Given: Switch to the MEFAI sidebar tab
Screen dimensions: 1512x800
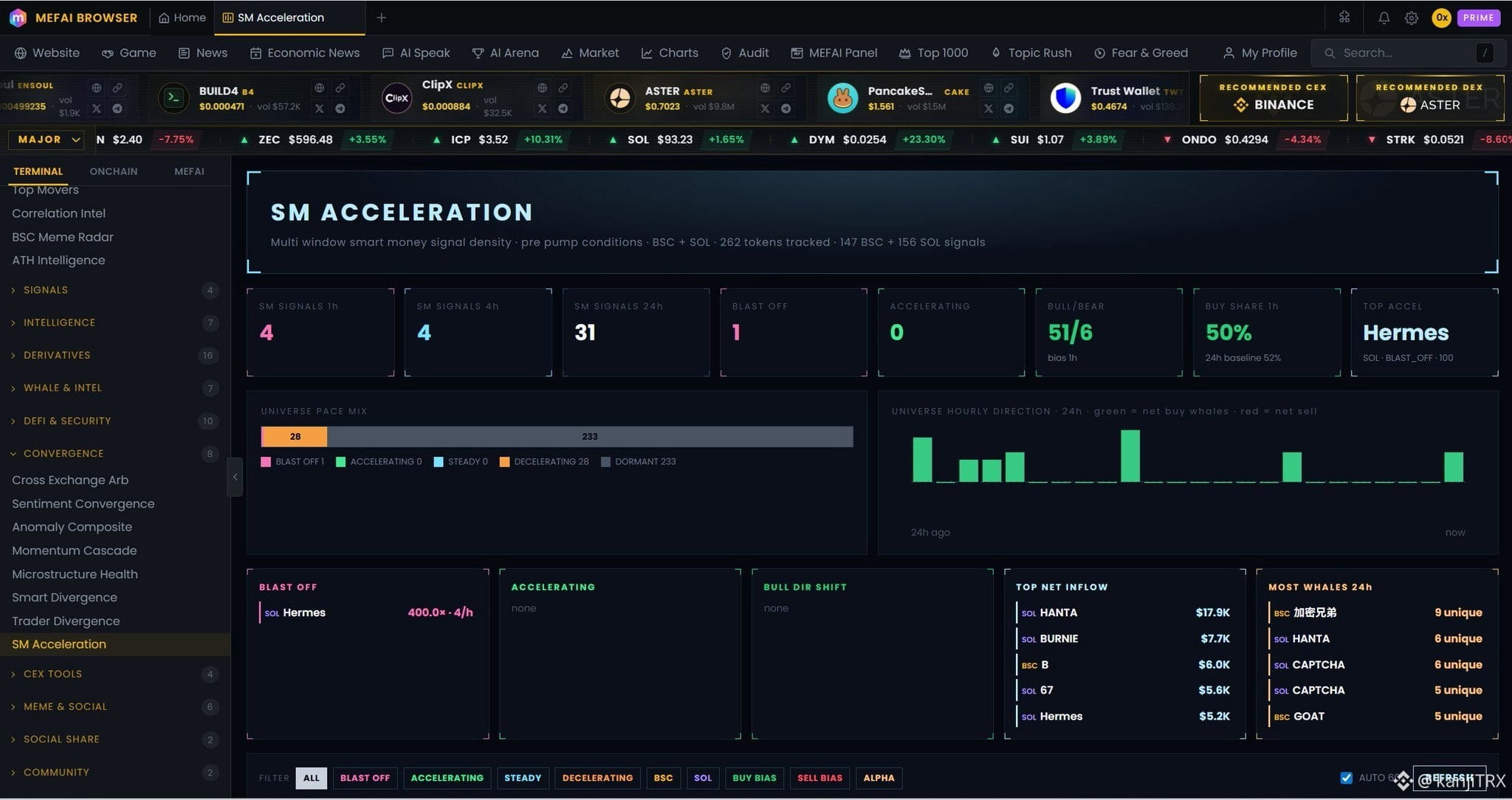Looking at the screenshot, I should pos(189,171).
